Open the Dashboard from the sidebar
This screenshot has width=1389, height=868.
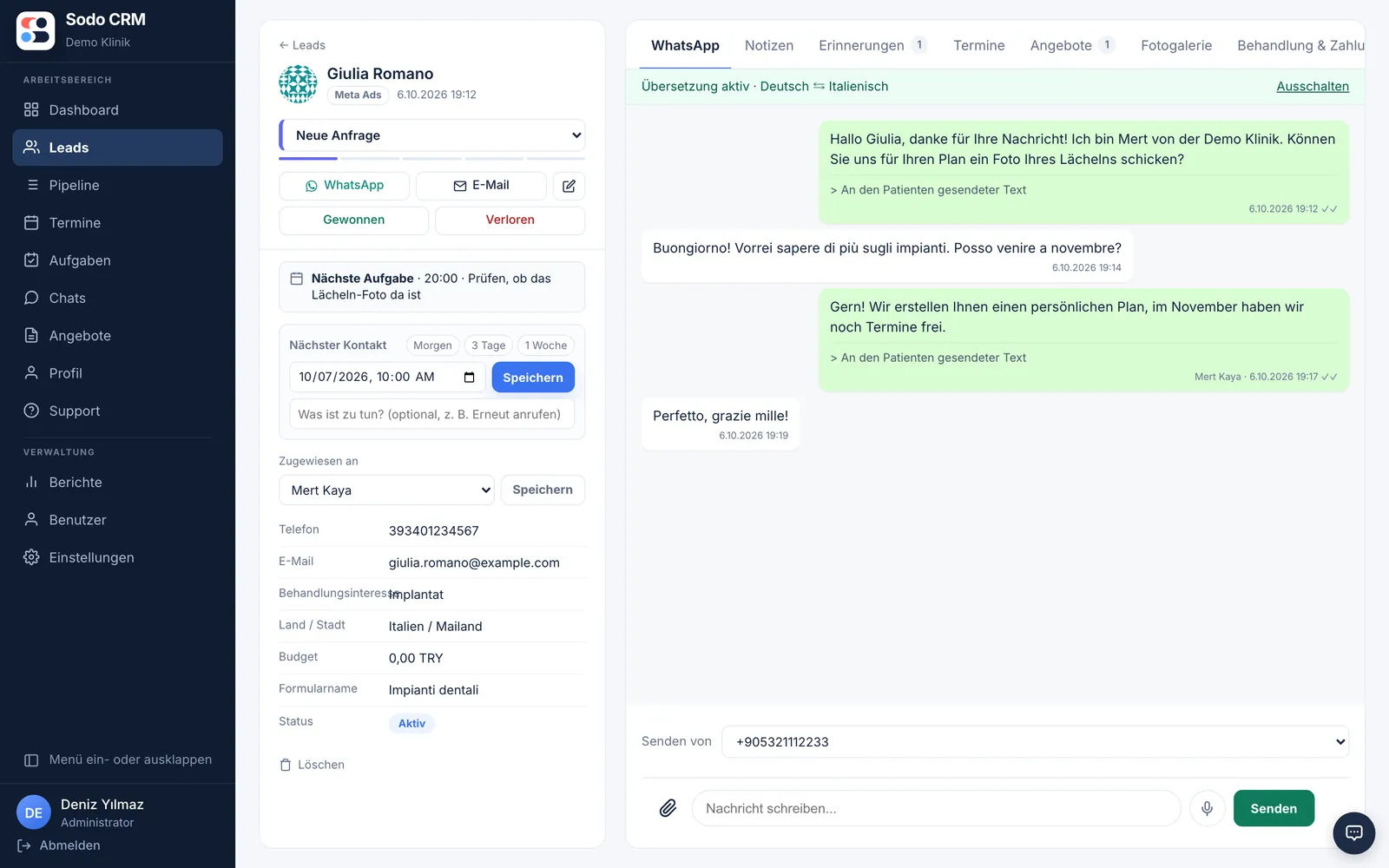[117, 110]
